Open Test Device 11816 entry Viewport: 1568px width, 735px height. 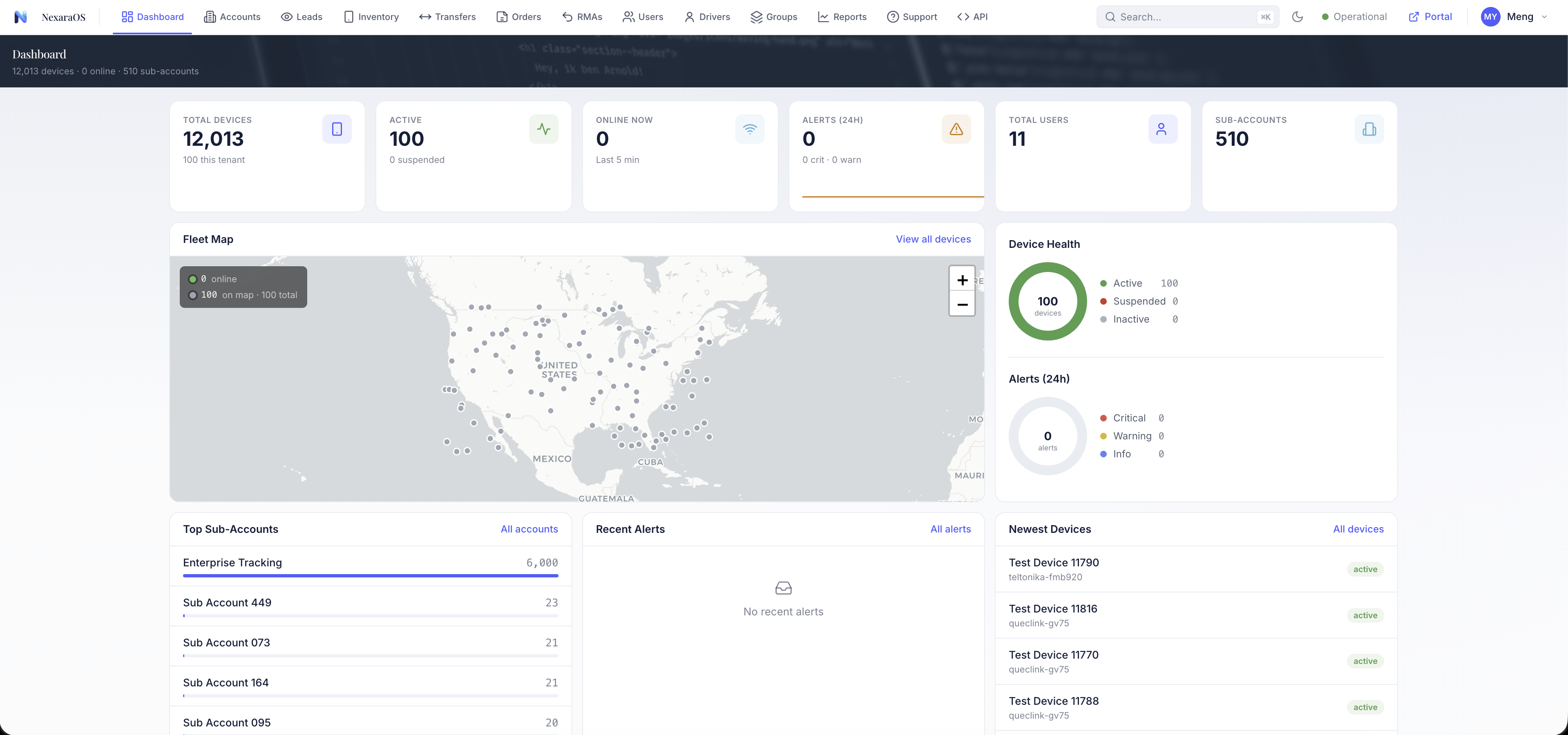click(x=1195, y=615)
